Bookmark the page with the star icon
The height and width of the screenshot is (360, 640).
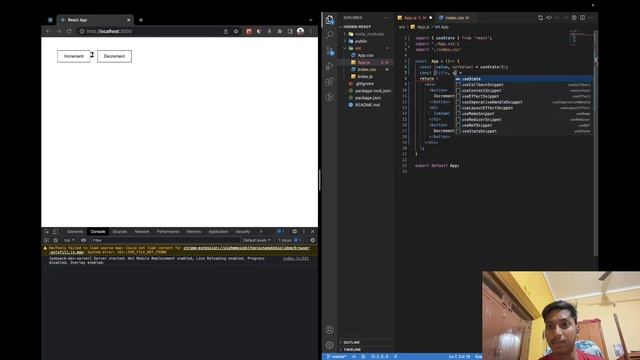pyautogui.click(x=236, y=31)
